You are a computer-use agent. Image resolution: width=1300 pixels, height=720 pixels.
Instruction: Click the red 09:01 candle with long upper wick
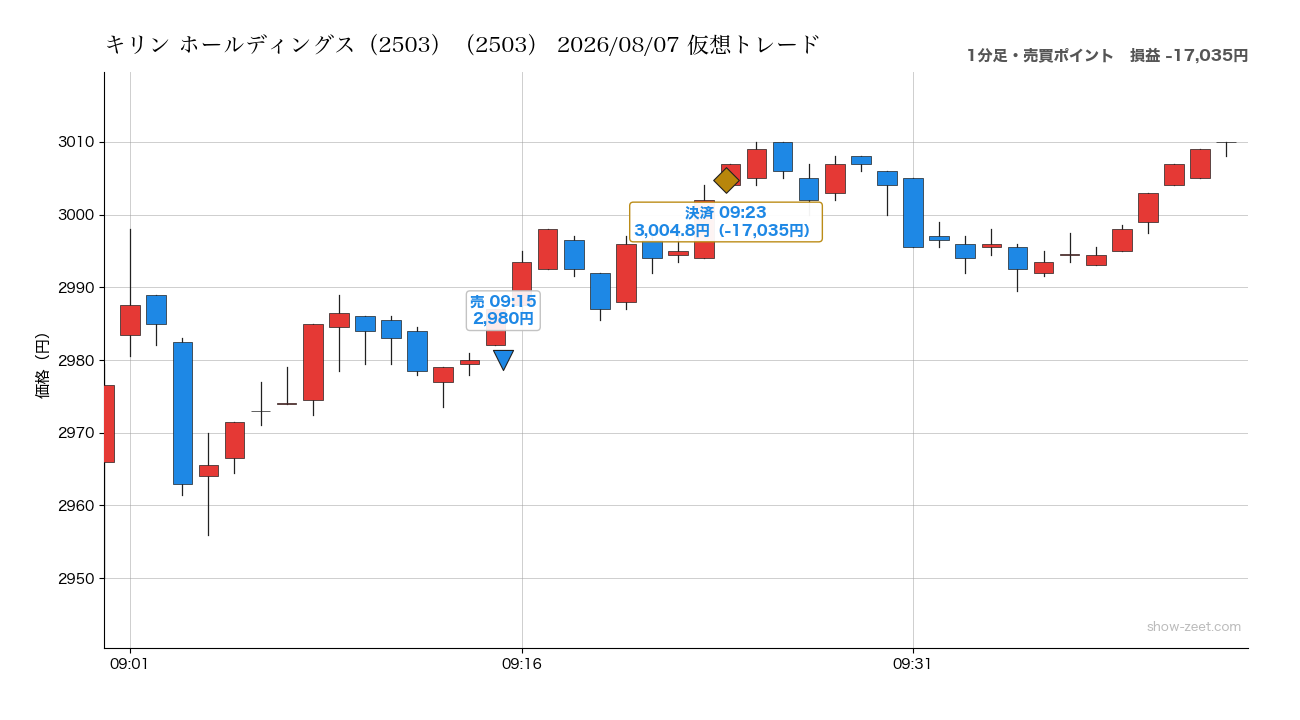tap(130, 320)
